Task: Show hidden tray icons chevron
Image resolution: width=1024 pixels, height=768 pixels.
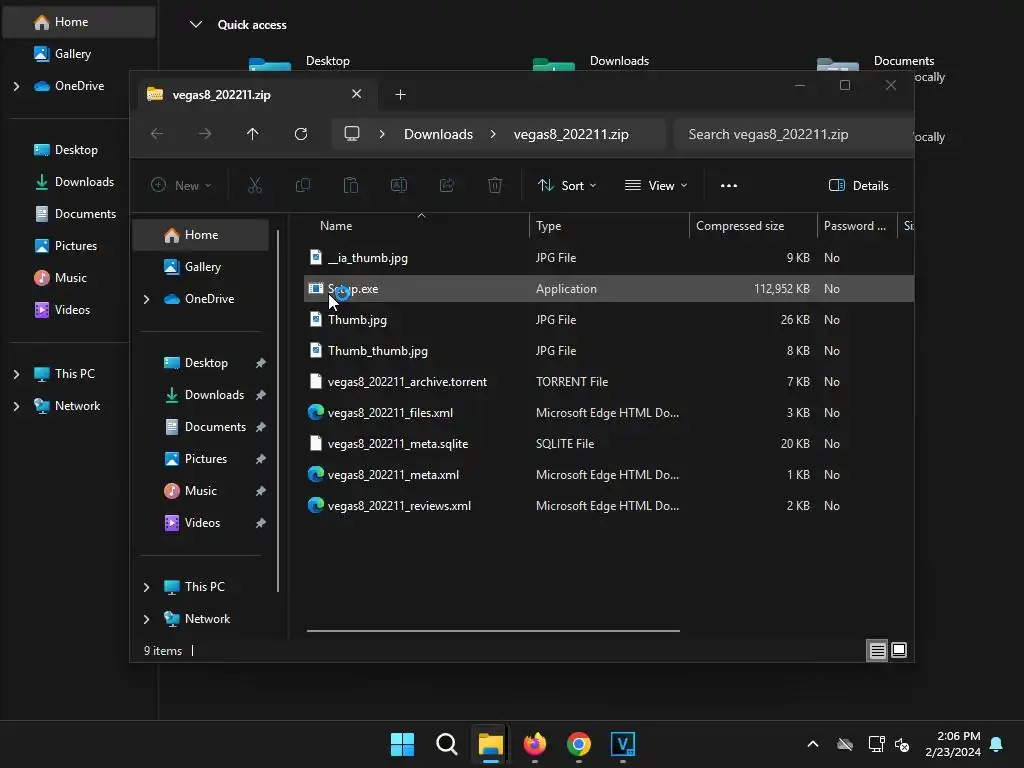Action: [813, 744]
